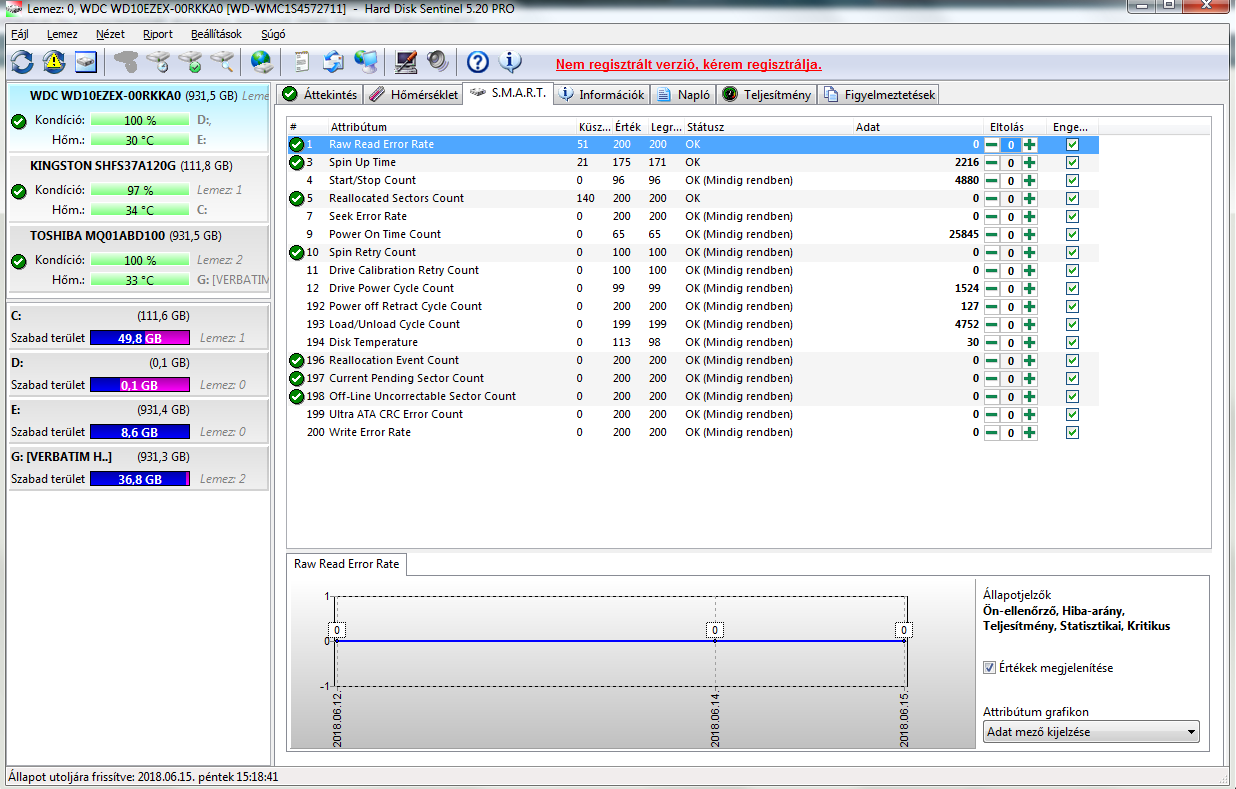Click the yellow warning triangle toolbar icon
Screen dimensions: 1236x789
[54, 62]
